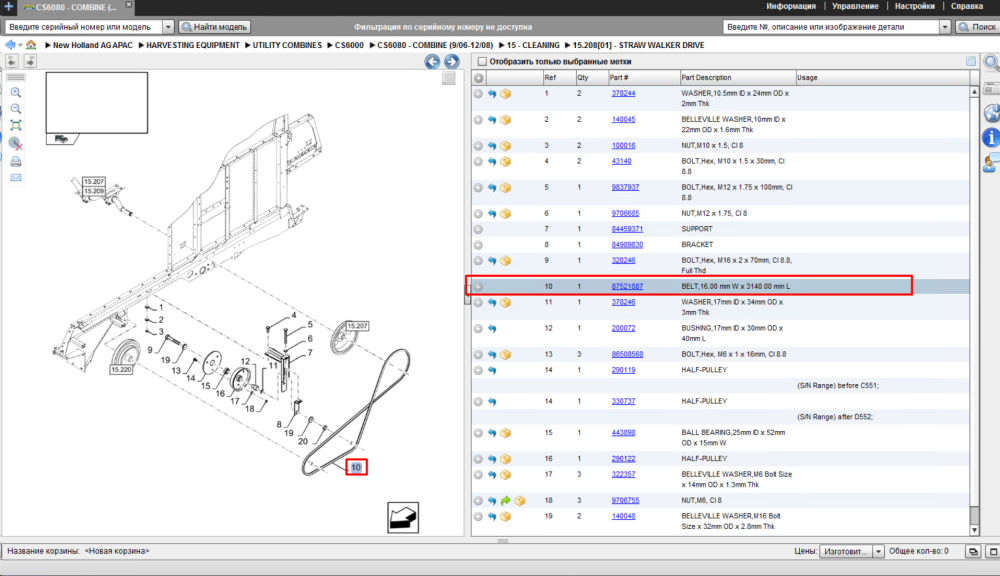Click blue arrow icon for part 140045

click(x=492, y=120)
